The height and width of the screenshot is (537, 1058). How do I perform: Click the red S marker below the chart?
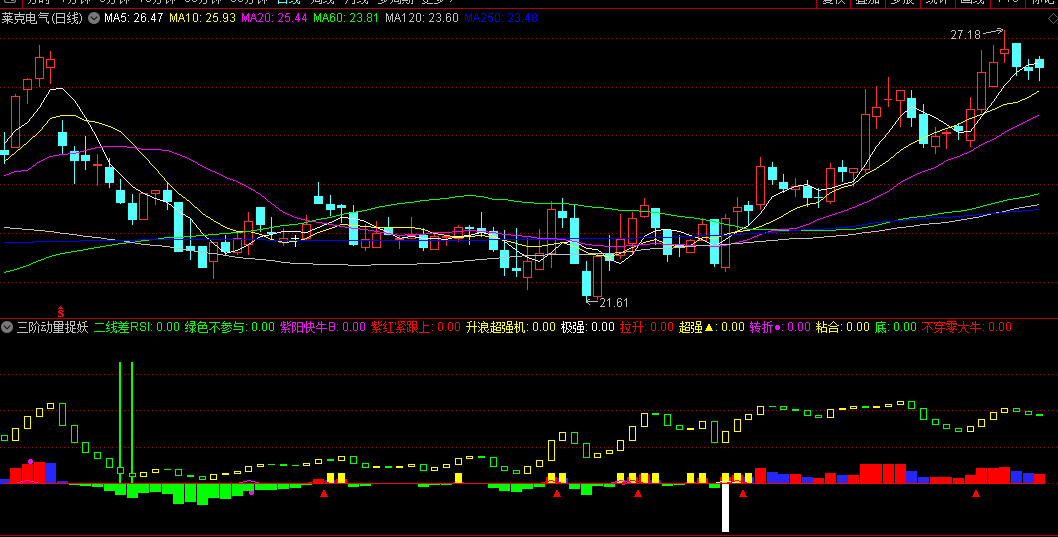(x=61, y=312)
